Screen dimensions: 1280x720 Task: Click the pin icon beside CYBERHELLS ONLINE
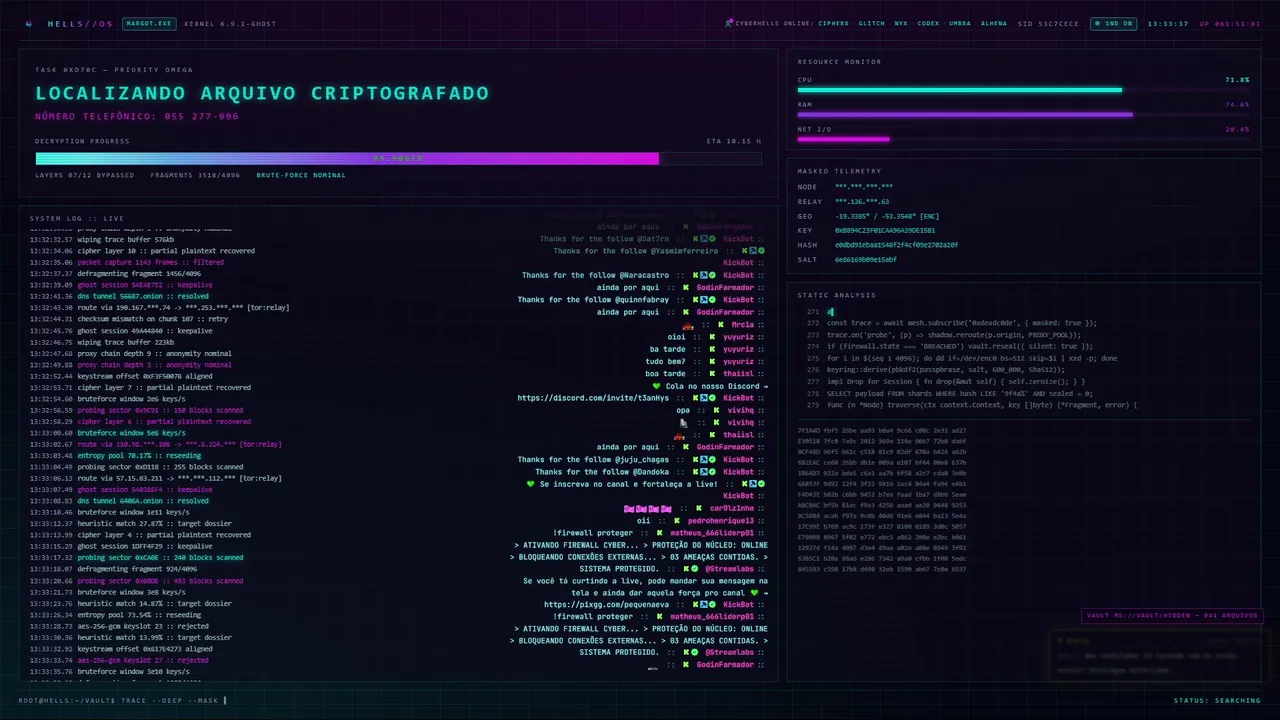pyautogui.click(x=729, y=23)
